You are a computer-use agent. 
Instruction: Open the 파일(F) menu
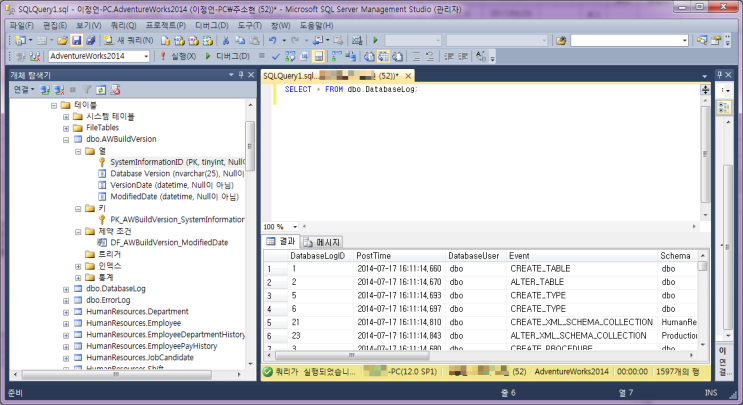(22, 26)
